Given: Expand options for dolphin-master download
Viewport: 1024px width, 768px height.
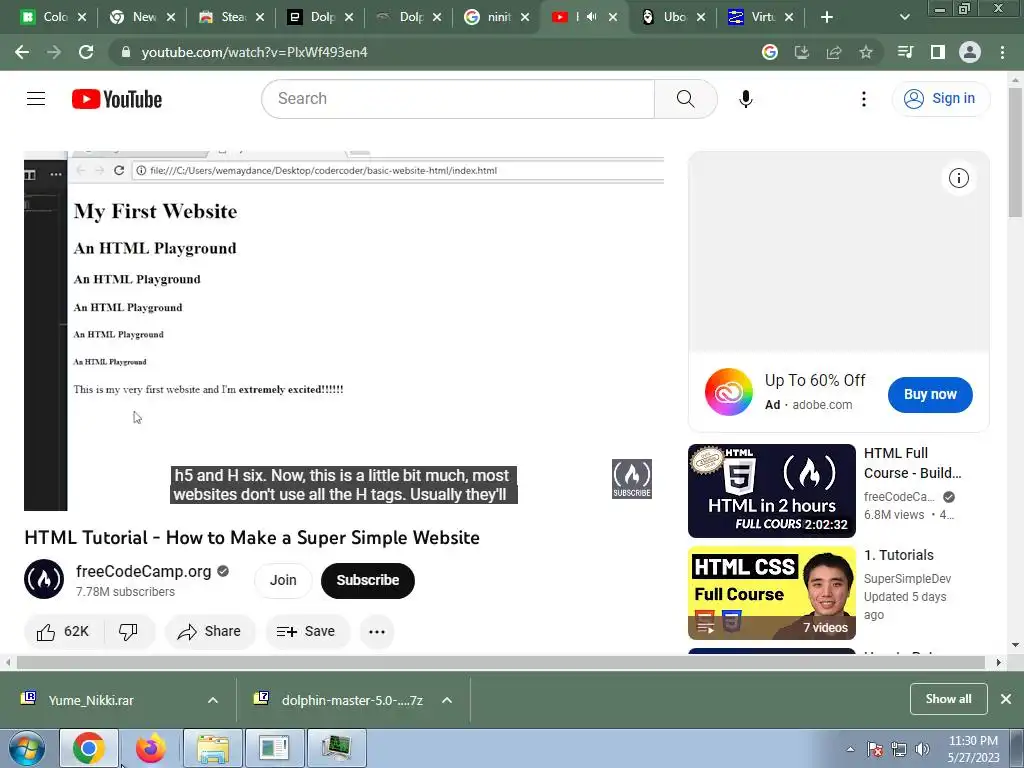Looking at the screenshot, I should (447, 700).
